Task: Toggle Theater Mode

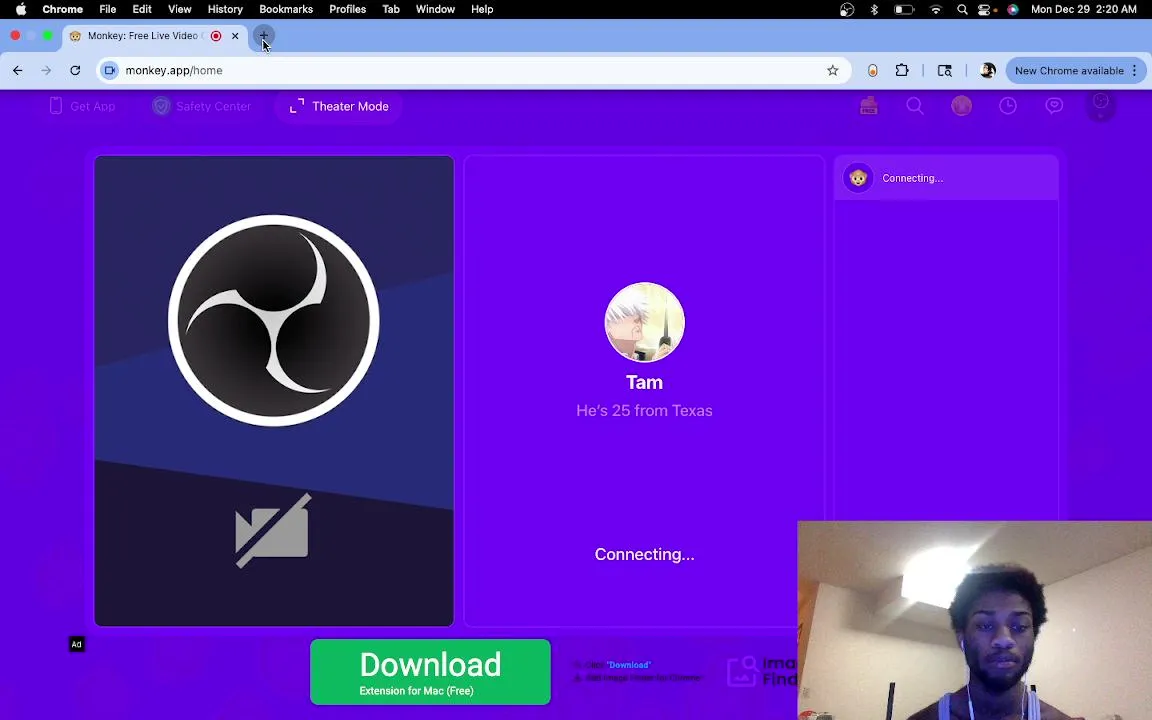Action: (x=339, y=106)
